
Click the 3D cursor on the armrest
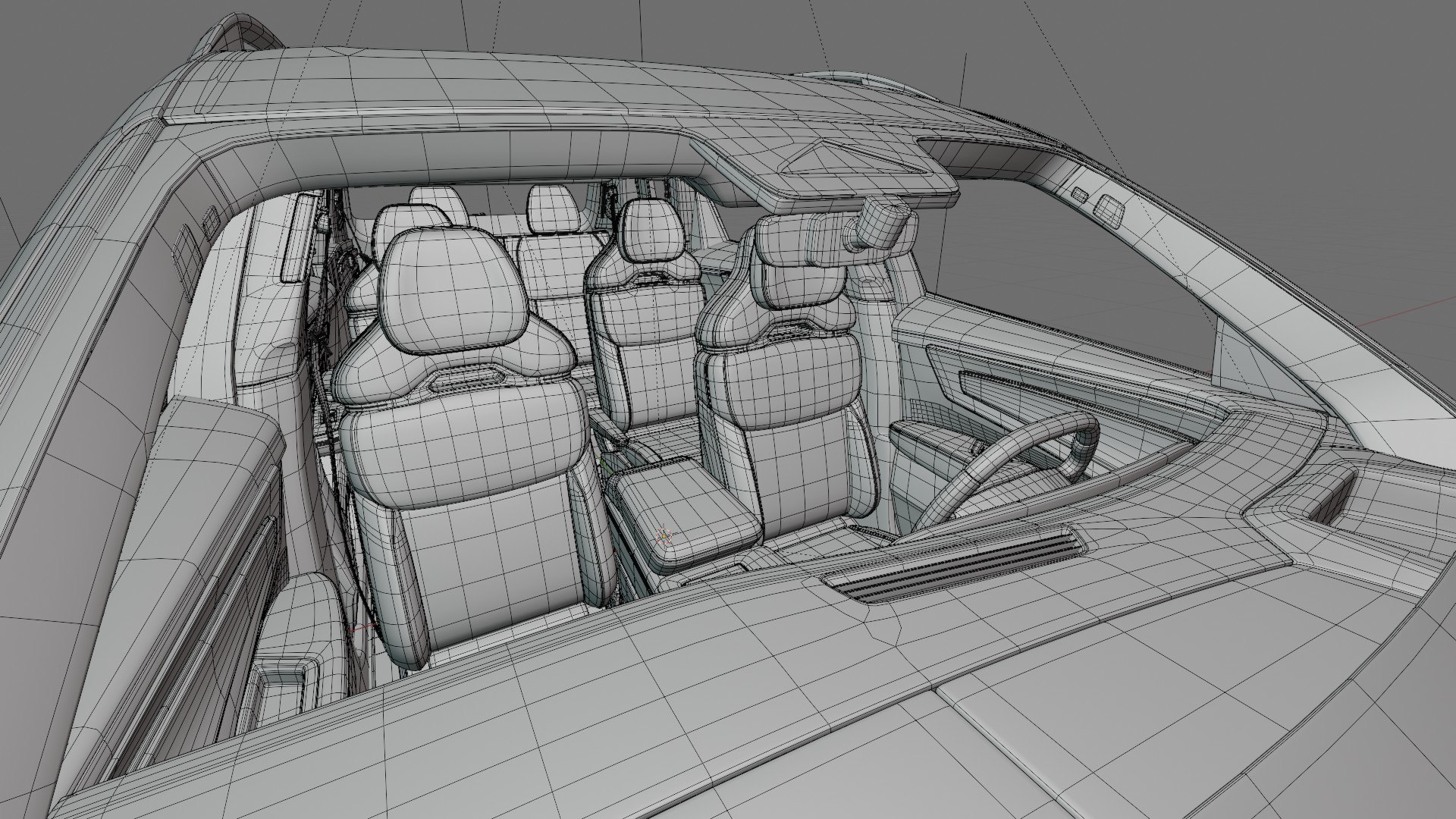click(666, 537)
